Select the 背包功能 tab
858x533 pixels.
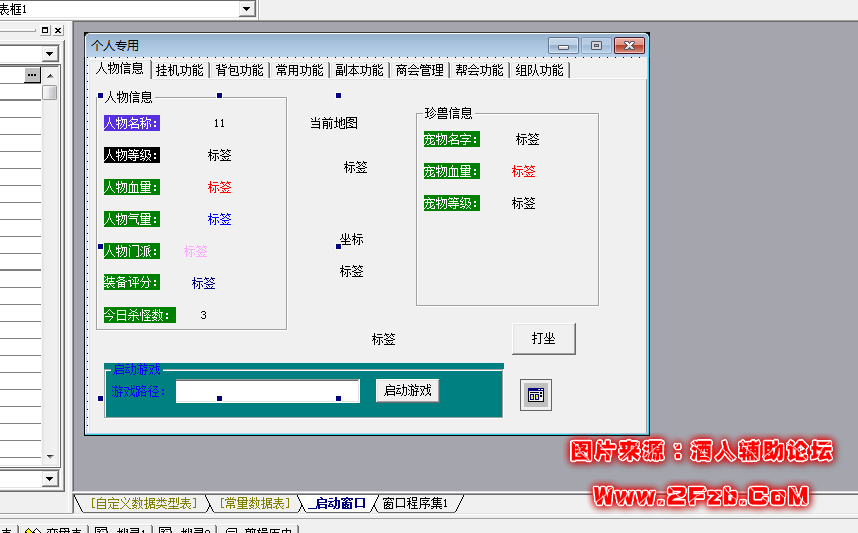point(240,70)
